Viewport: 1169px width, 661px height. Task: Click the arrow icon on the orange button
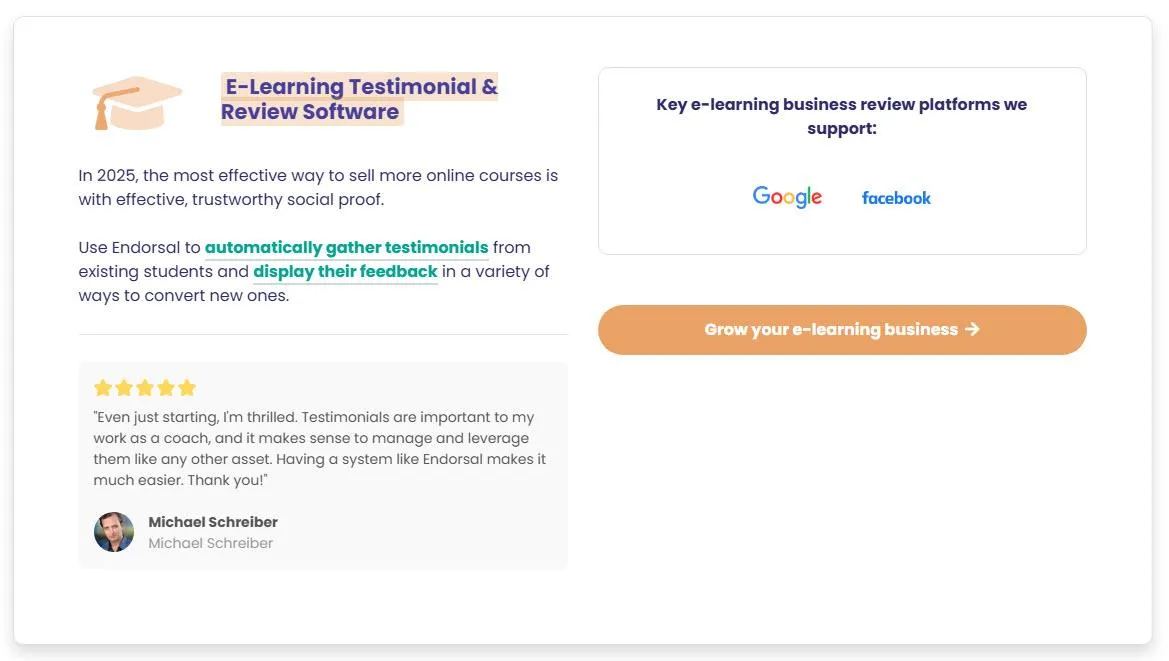tap(972, 329)
